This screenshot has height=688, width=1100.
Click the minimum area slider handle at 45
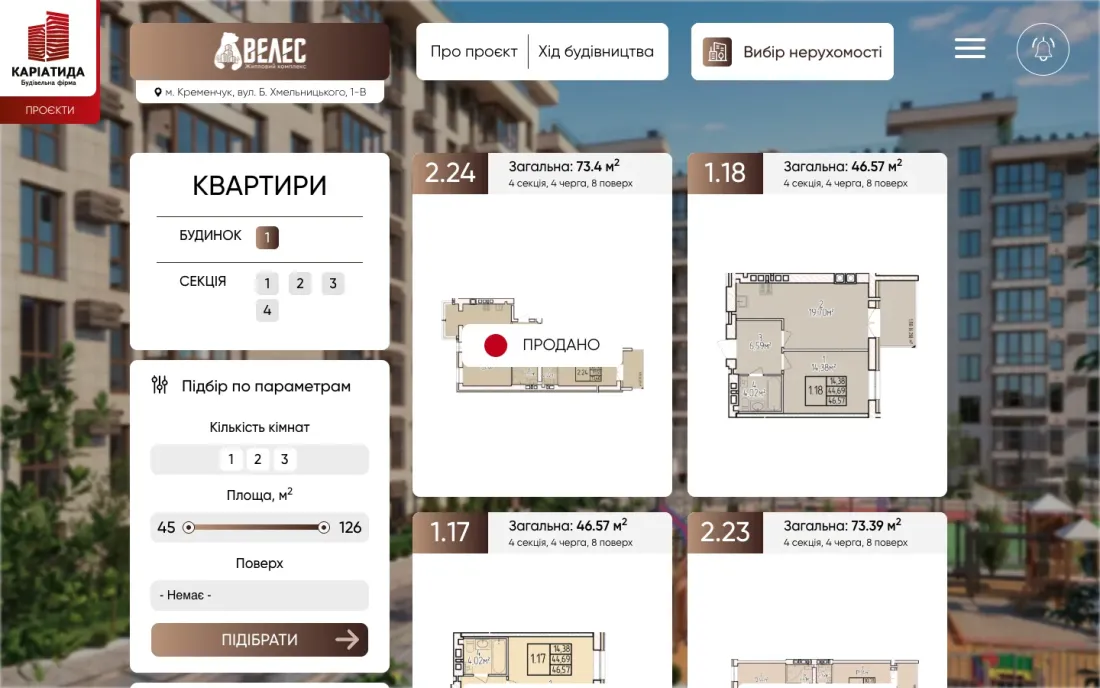click(188, 527)
